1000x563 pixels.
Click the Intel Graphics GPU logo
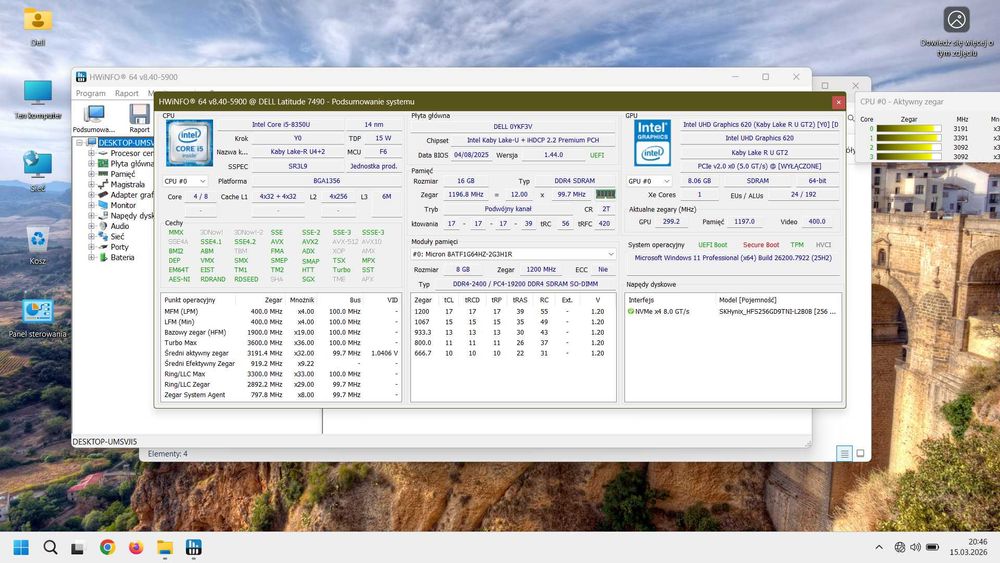click(652, 142)
